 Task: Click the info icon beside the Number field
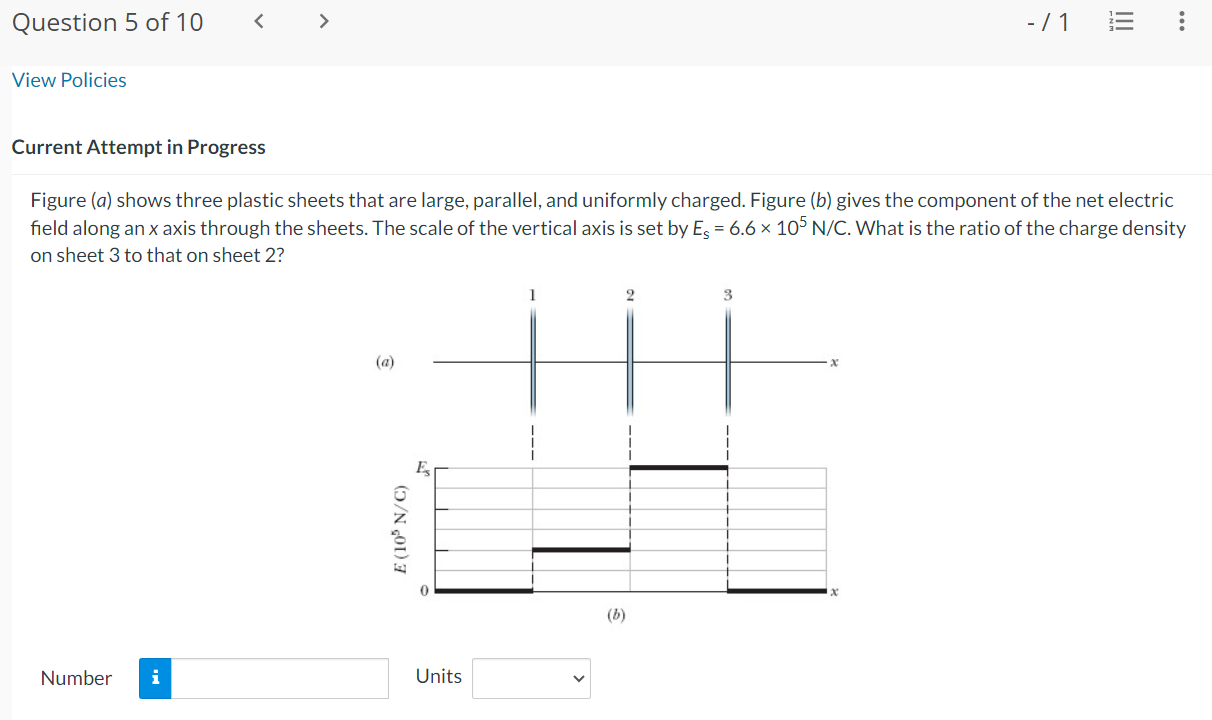tap(155, 678)
